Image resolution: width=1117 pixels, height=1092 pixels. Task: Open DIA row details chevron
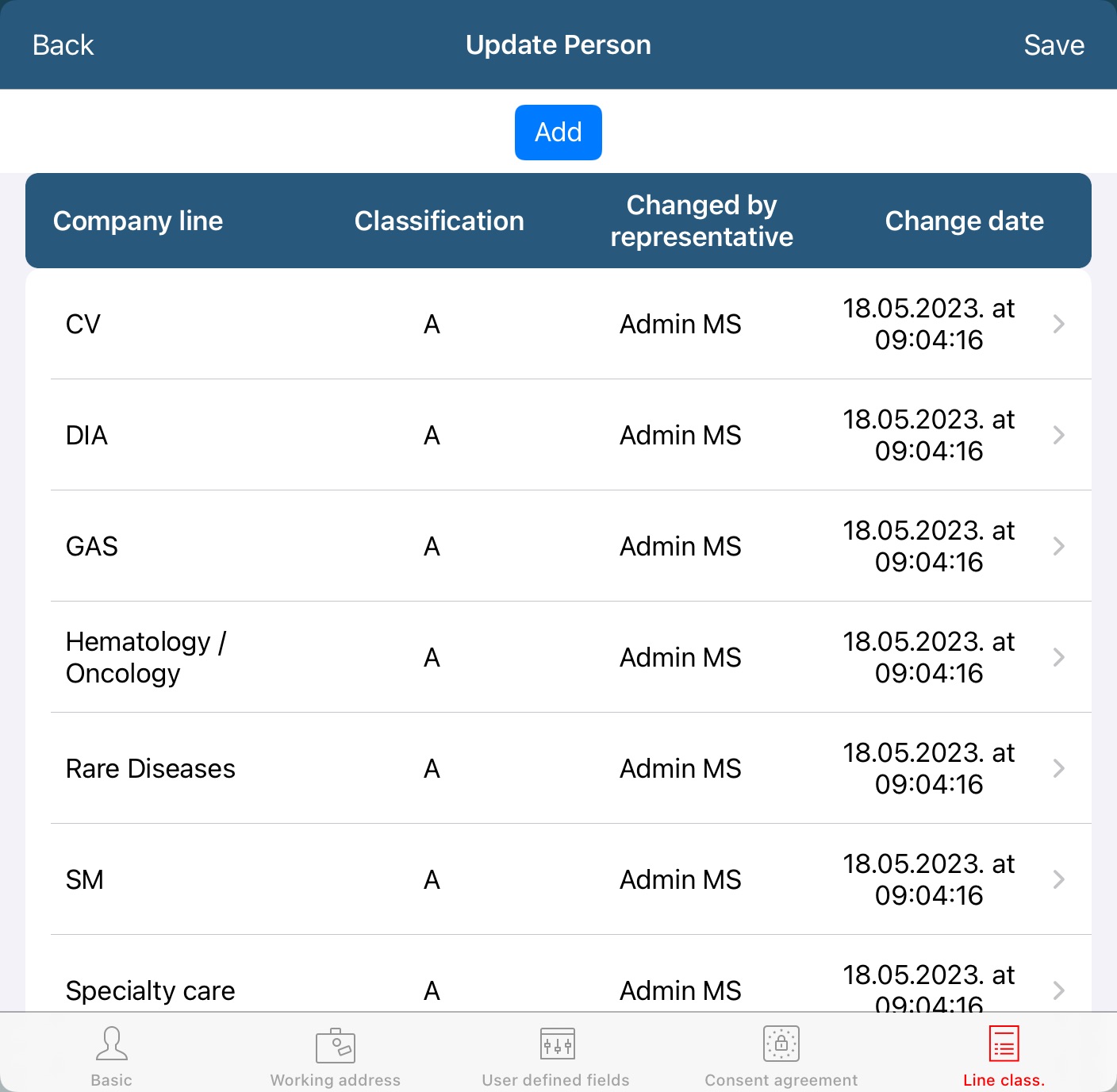point(1058,435)
